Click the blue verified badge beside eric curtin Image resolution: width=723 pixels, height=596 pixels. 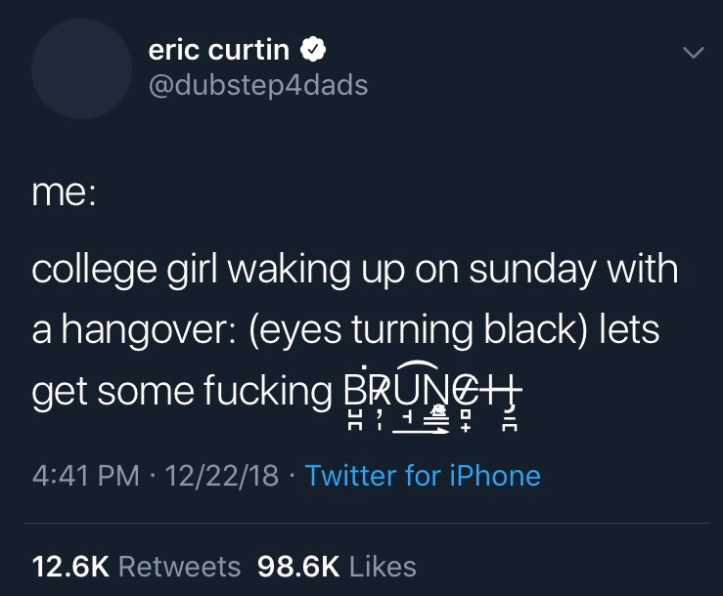[x=312, y=49]
